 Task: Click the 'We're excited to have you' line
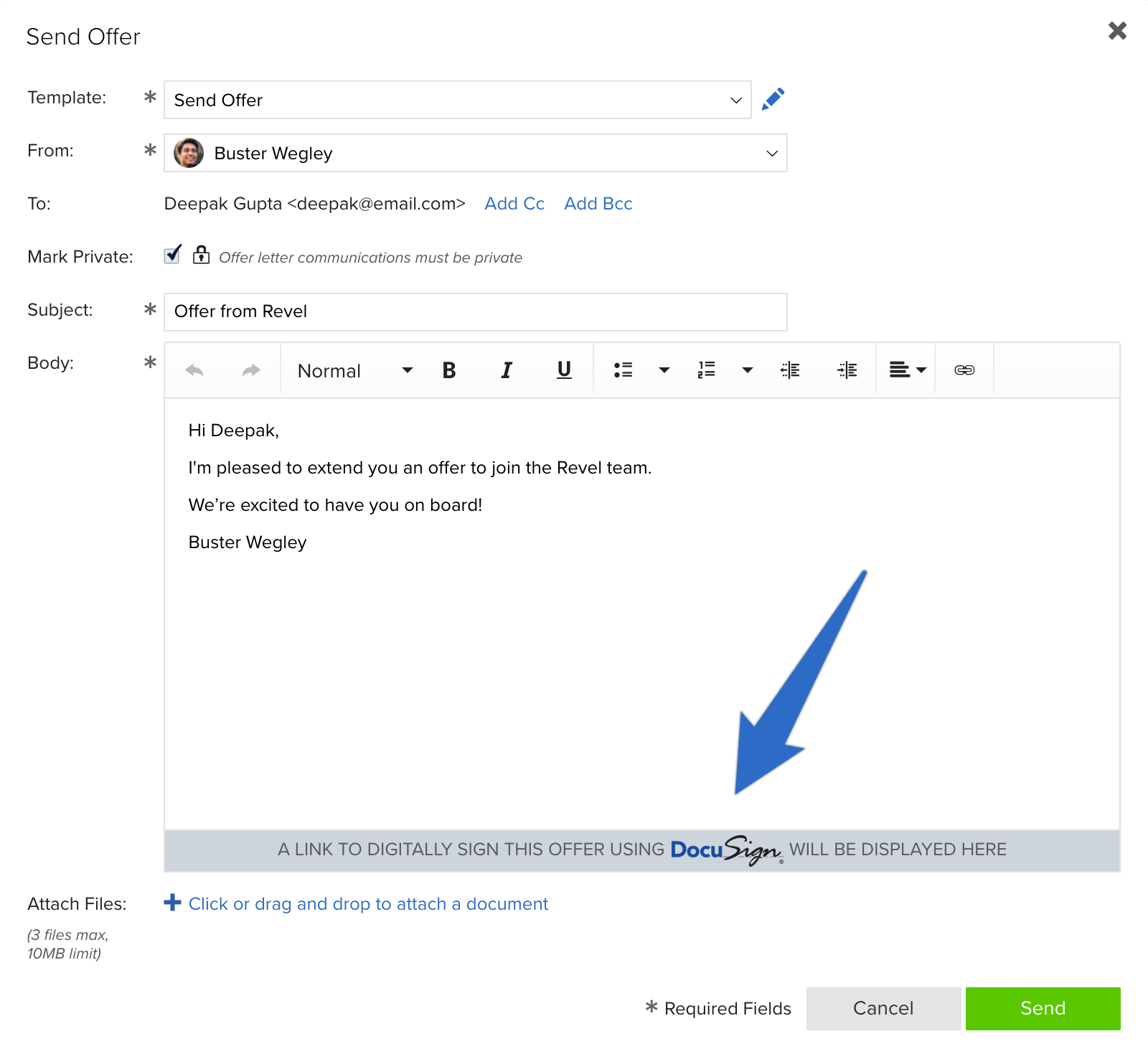(x=335, y=505)
